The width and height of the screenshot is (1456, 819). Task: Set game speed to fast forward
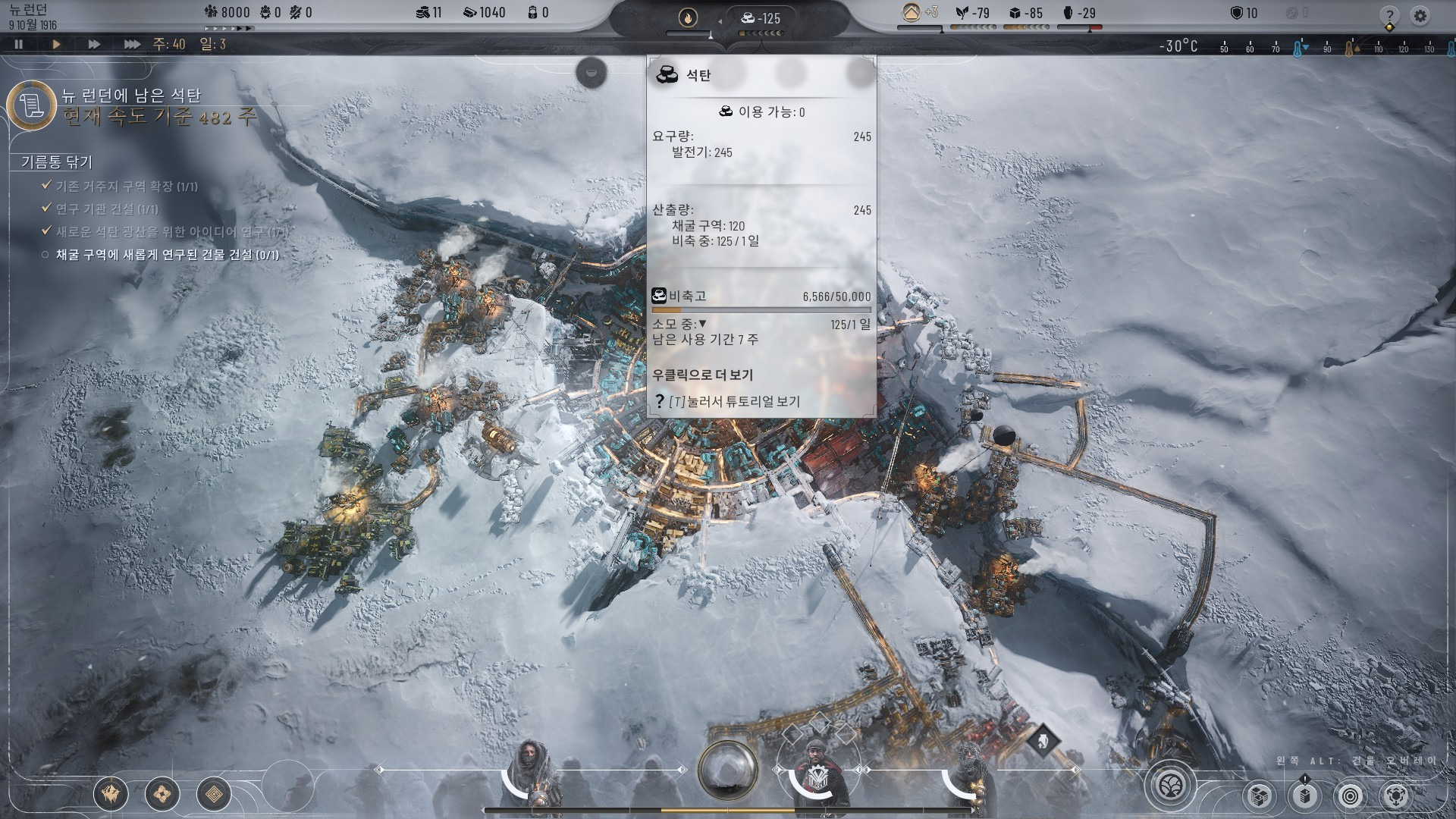(x=94, y=44)
